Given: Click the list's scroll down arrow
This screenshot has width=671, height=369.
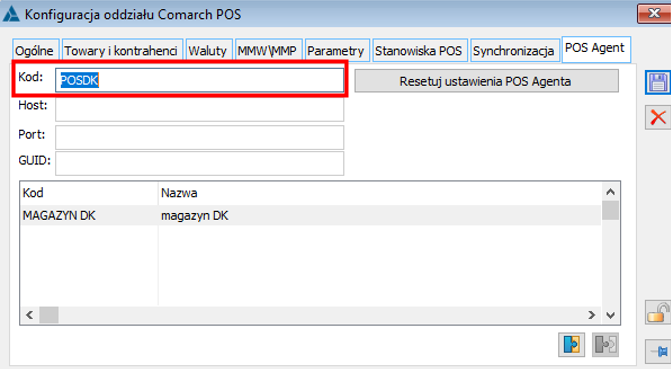Looking at the screenshot, I should (611, 315).
